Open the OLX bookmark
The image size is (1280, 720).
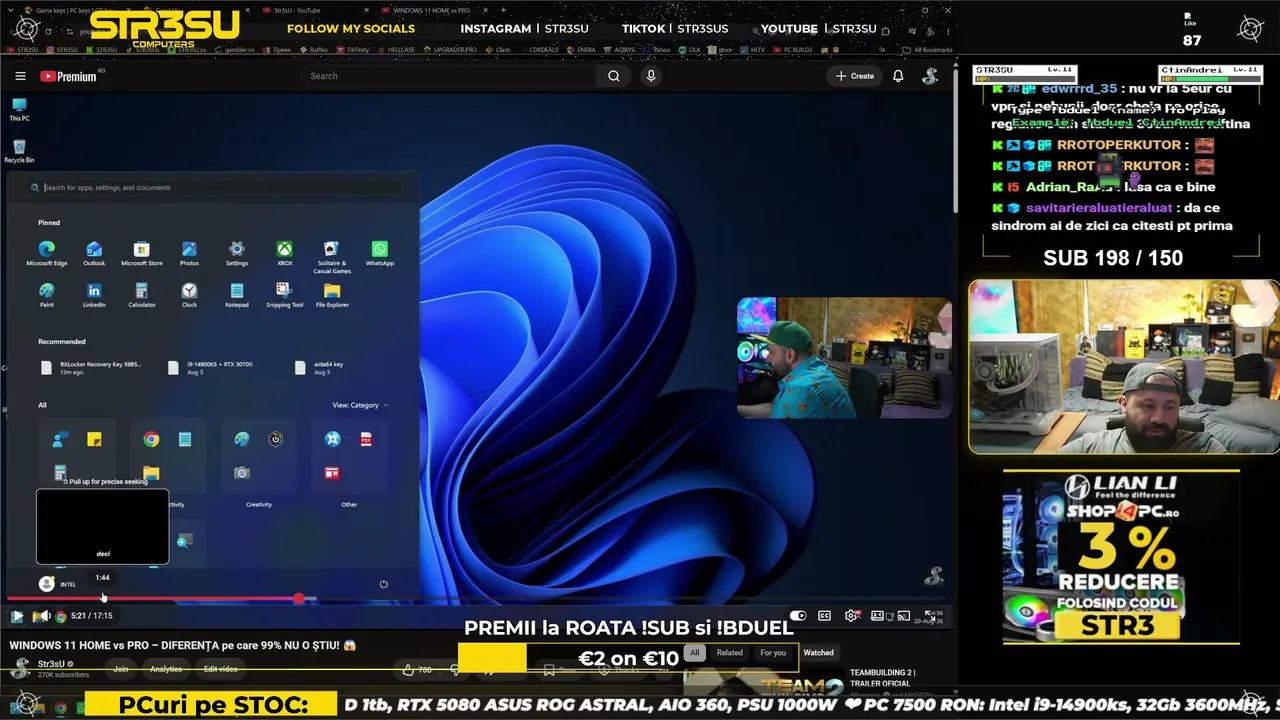[x=691, y=49]
